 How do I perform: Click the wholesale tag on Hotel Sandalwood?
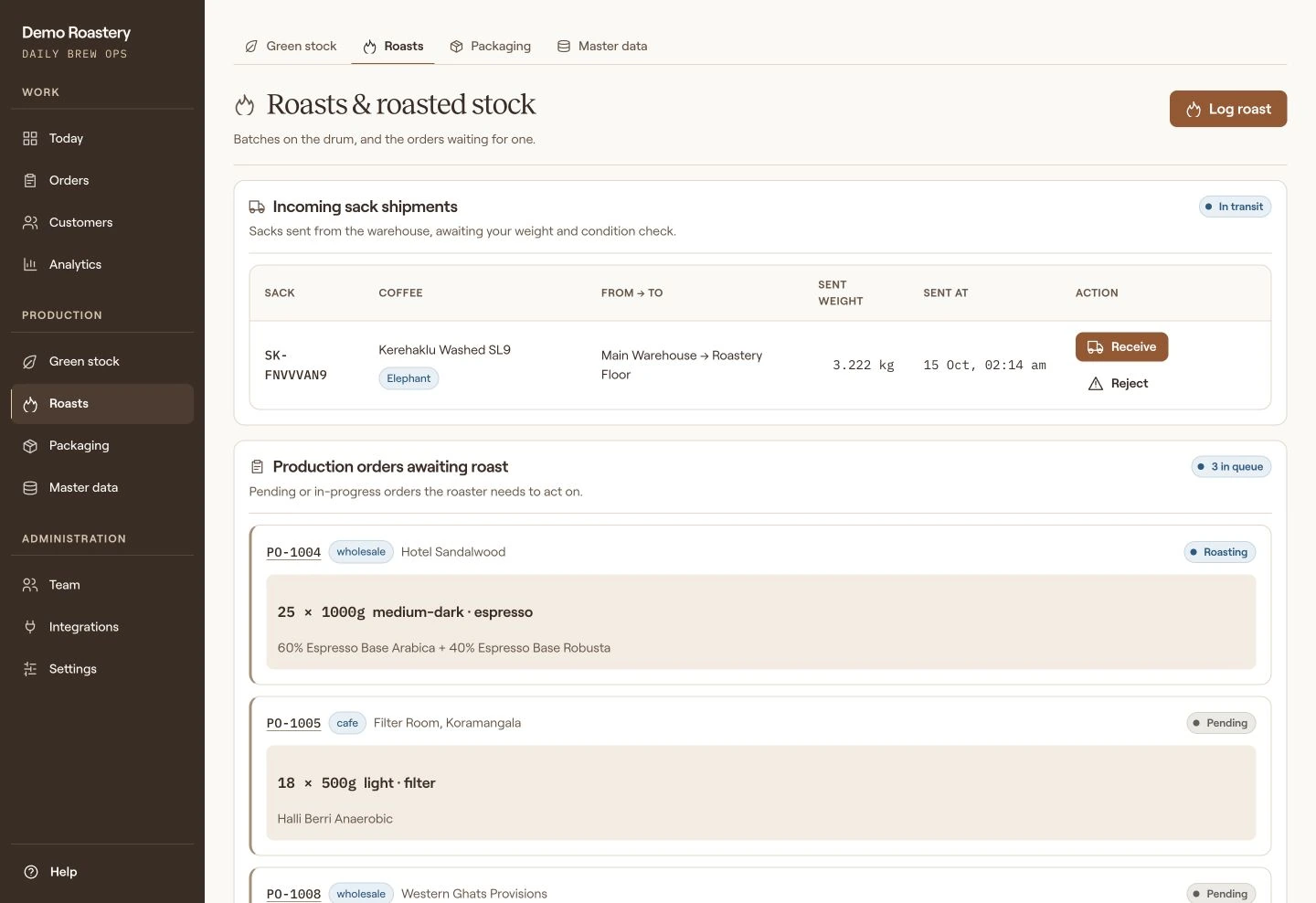click(x=361, y=552)
